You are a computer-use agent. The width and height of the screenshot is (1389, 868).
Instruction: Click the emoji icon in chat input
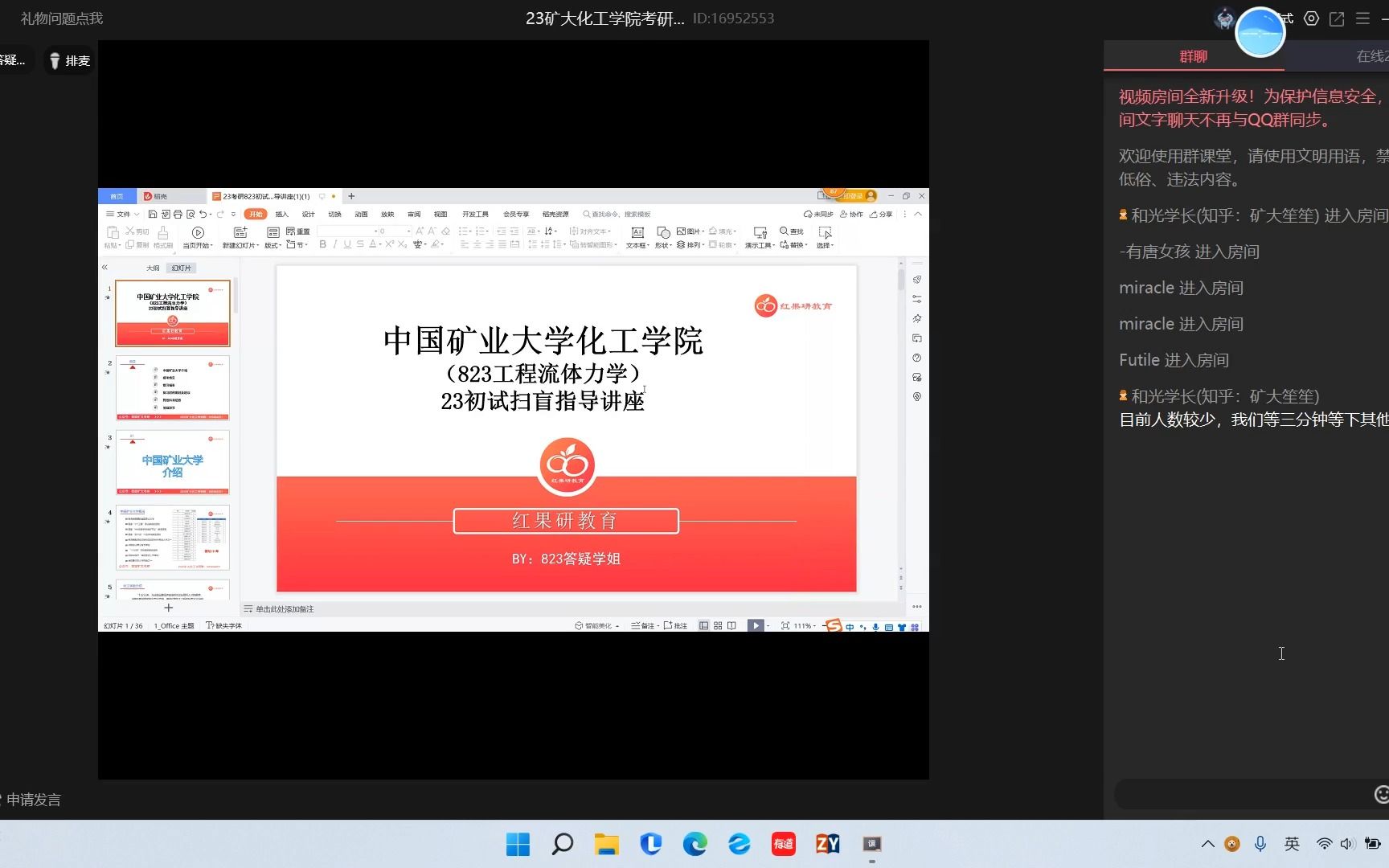pyautogui.click(x=1381, y=795)
